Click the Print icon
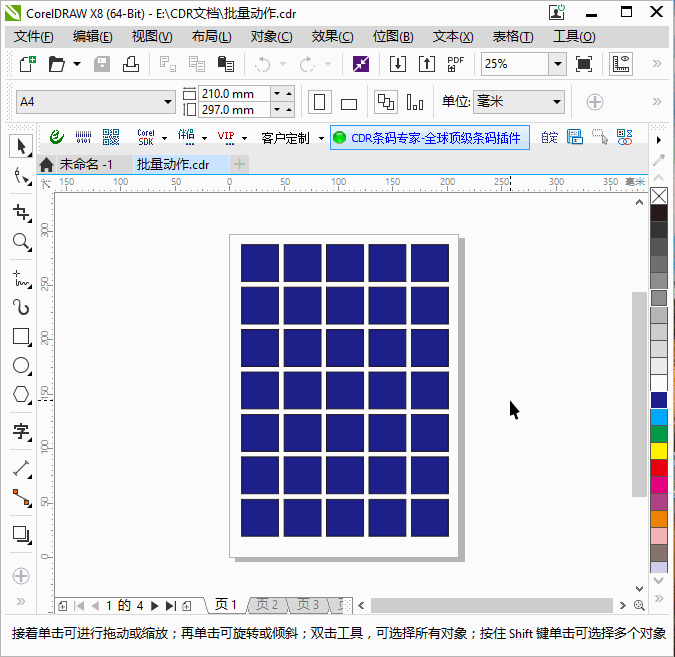The width and height of the screenshot is (675, 657). click(130, 64)
